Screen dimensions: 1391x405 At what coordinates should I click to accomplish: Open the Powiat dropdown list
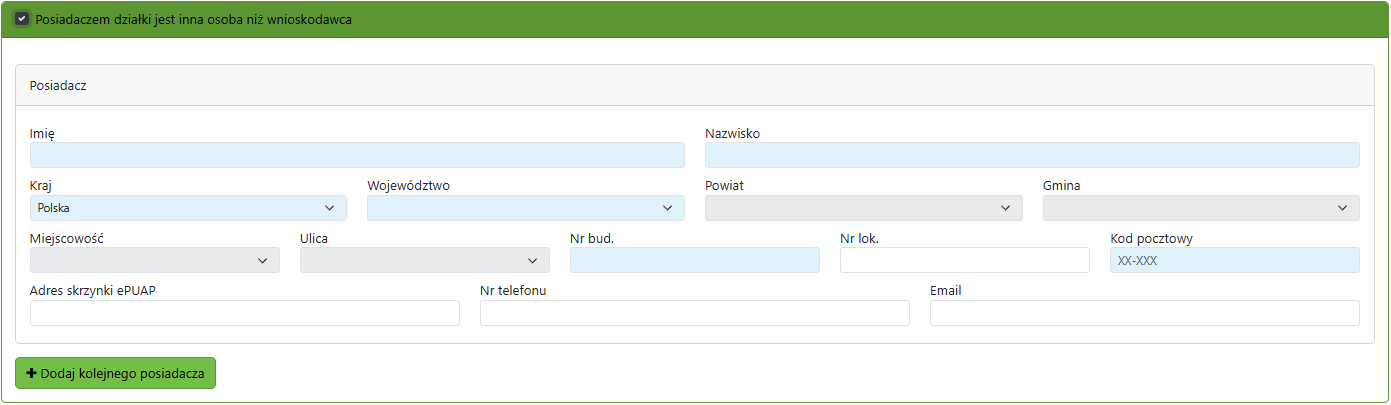click(x=863, y=208)
